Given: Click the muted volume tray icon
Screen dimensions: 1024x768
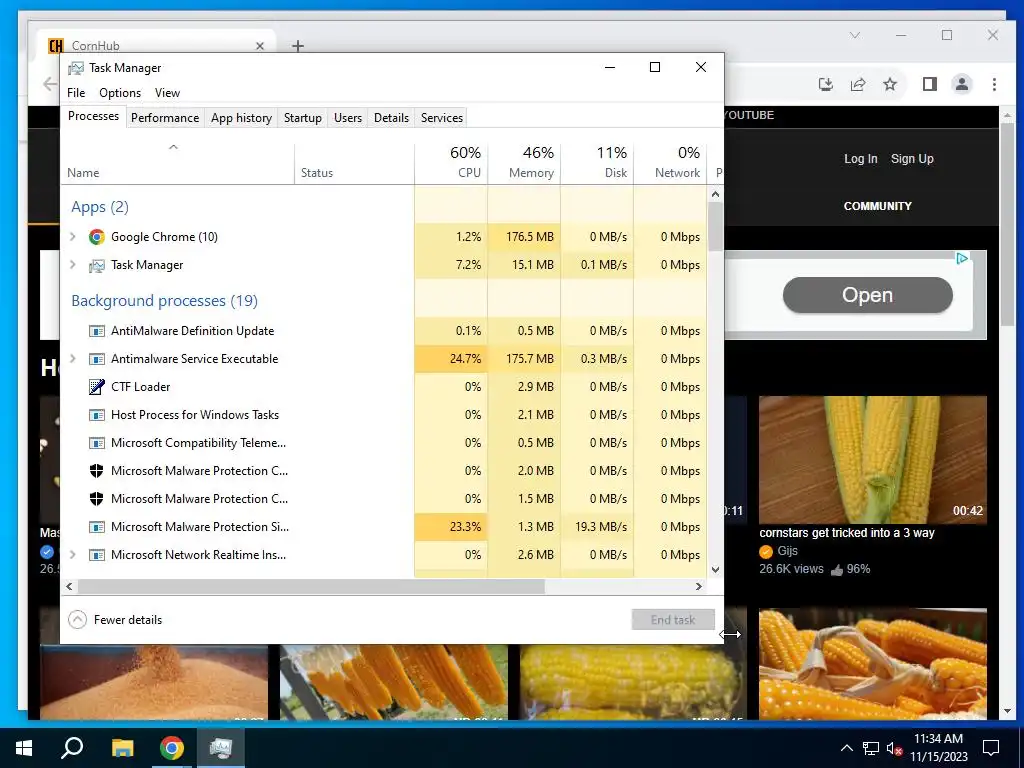Looking at the screenshot, I should pos(894,748).
